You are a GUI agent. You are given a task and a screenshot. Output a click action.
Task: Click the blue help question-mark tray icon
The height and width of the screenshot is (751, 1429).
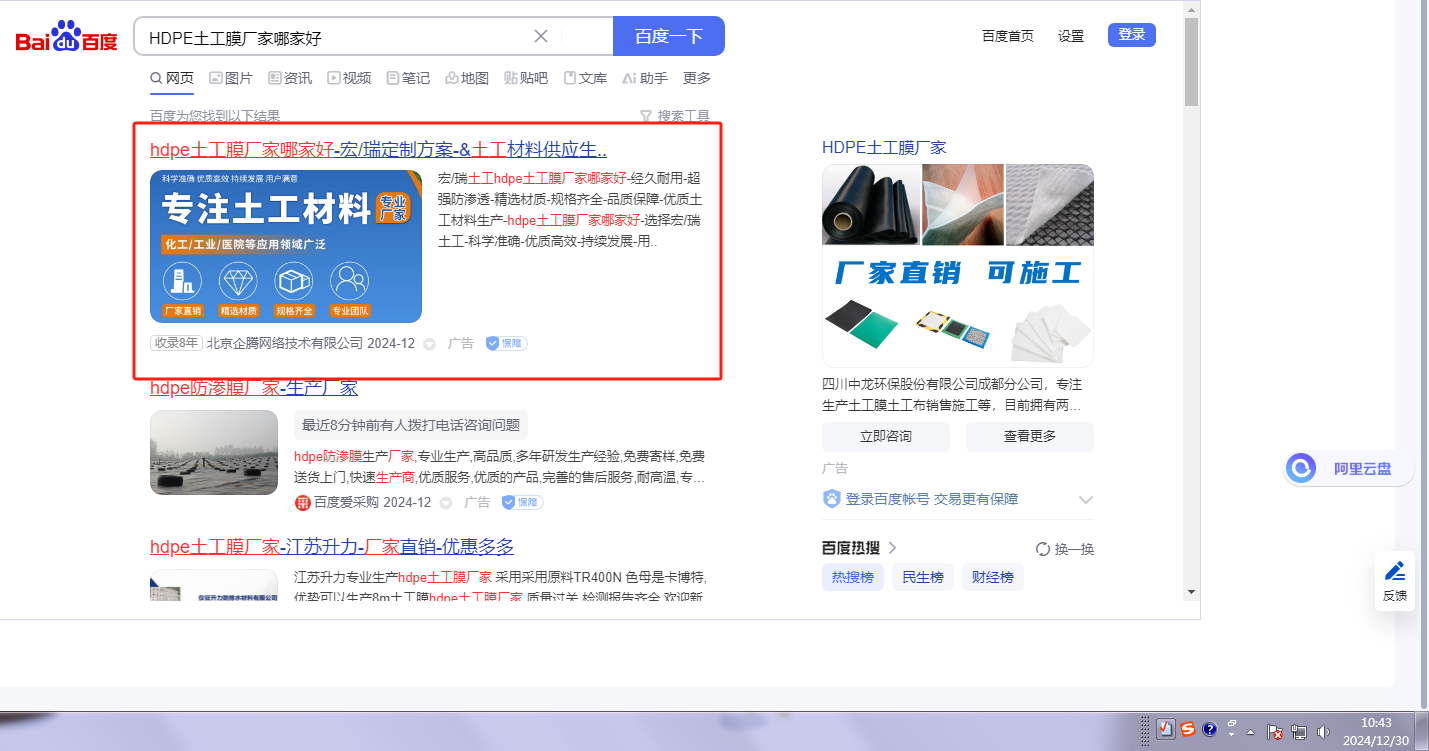(x=1209, y=729)
